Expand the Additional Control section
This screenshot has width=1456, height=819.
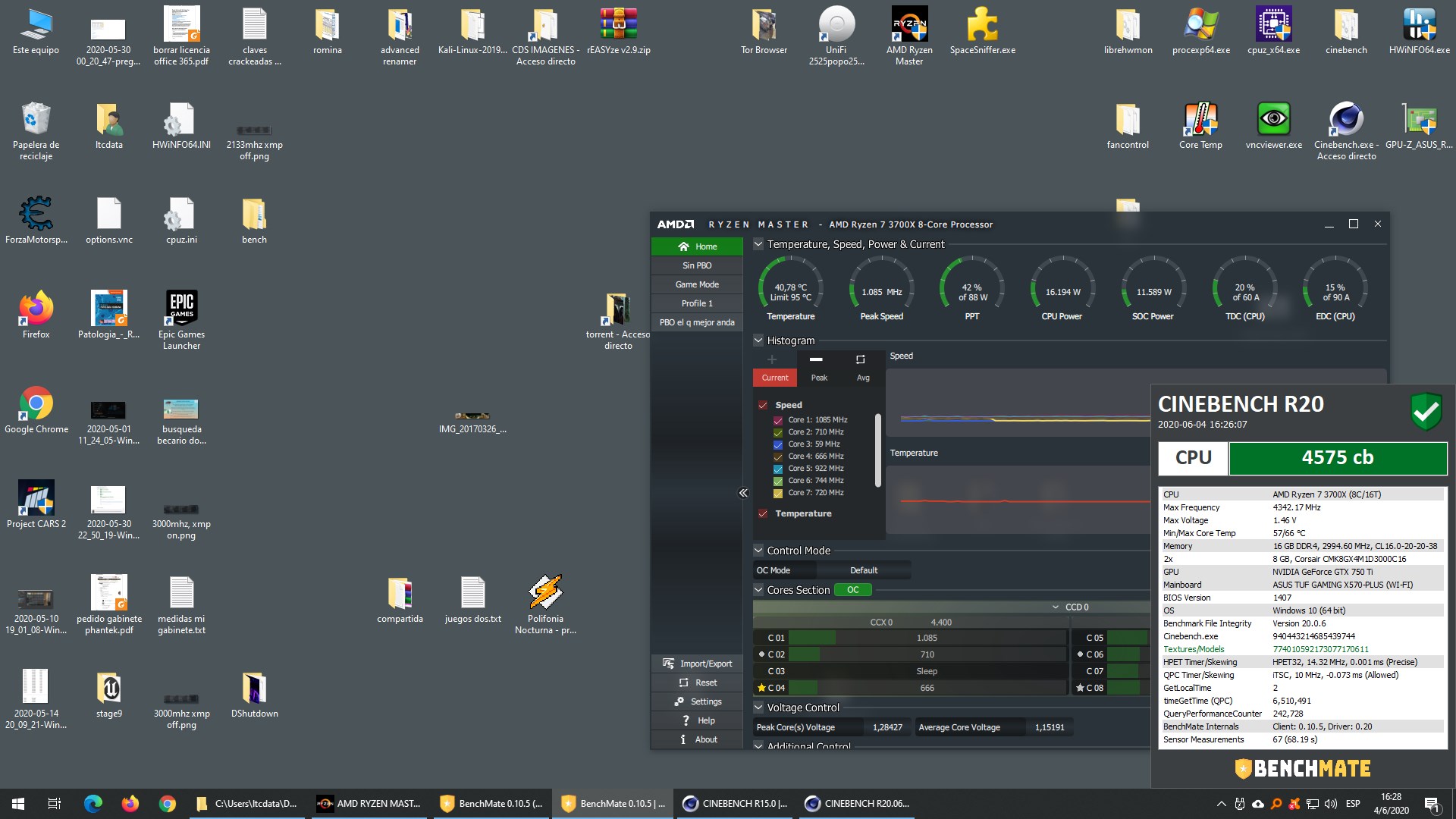tap(758, 746)
